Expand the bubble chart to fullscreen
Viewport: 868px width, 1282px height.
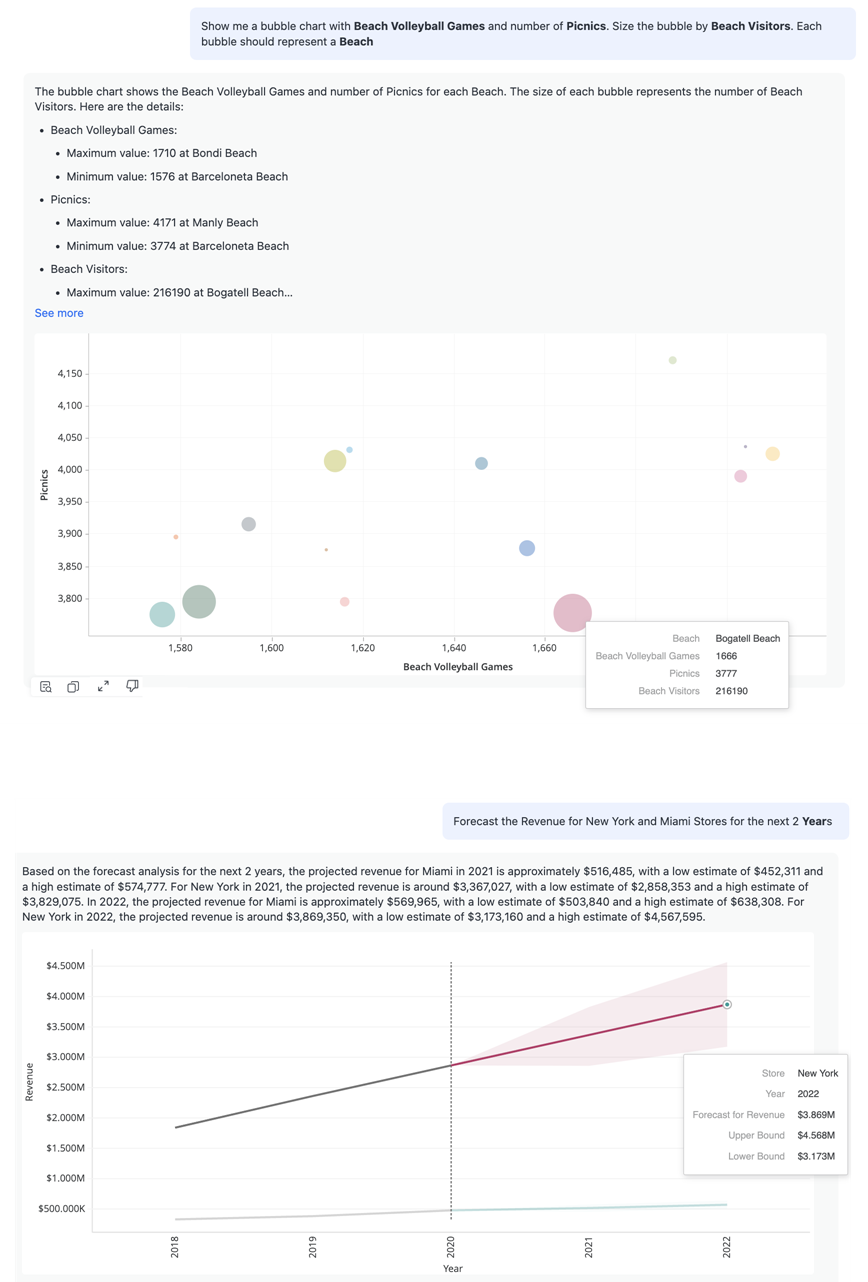coord(103,686)
